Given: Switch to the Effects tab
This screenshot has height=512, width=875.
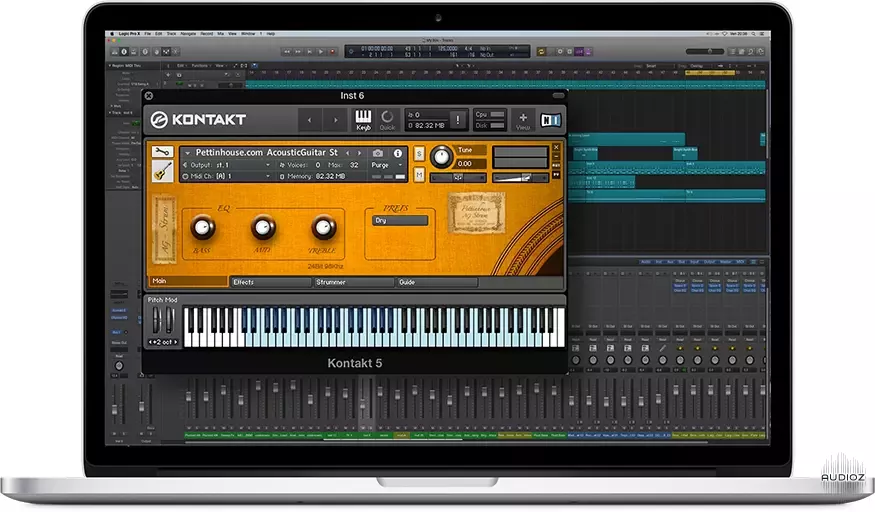Looking at the screenshot, I should pos(270,282).
